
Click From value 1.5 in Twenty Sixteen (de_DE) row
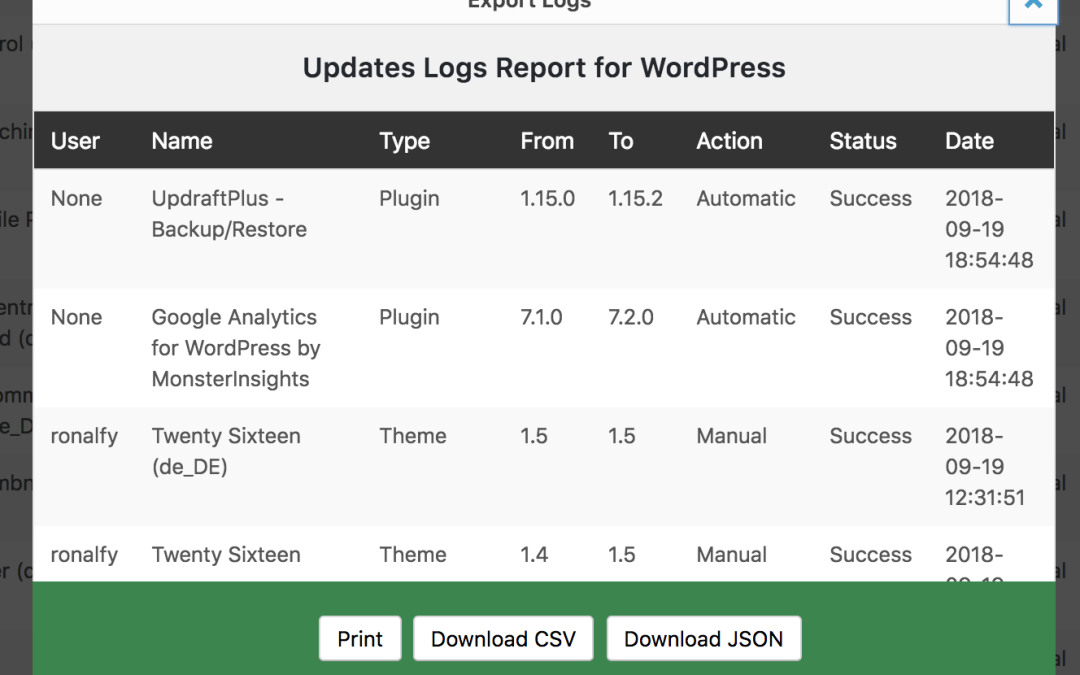point(534,436)
